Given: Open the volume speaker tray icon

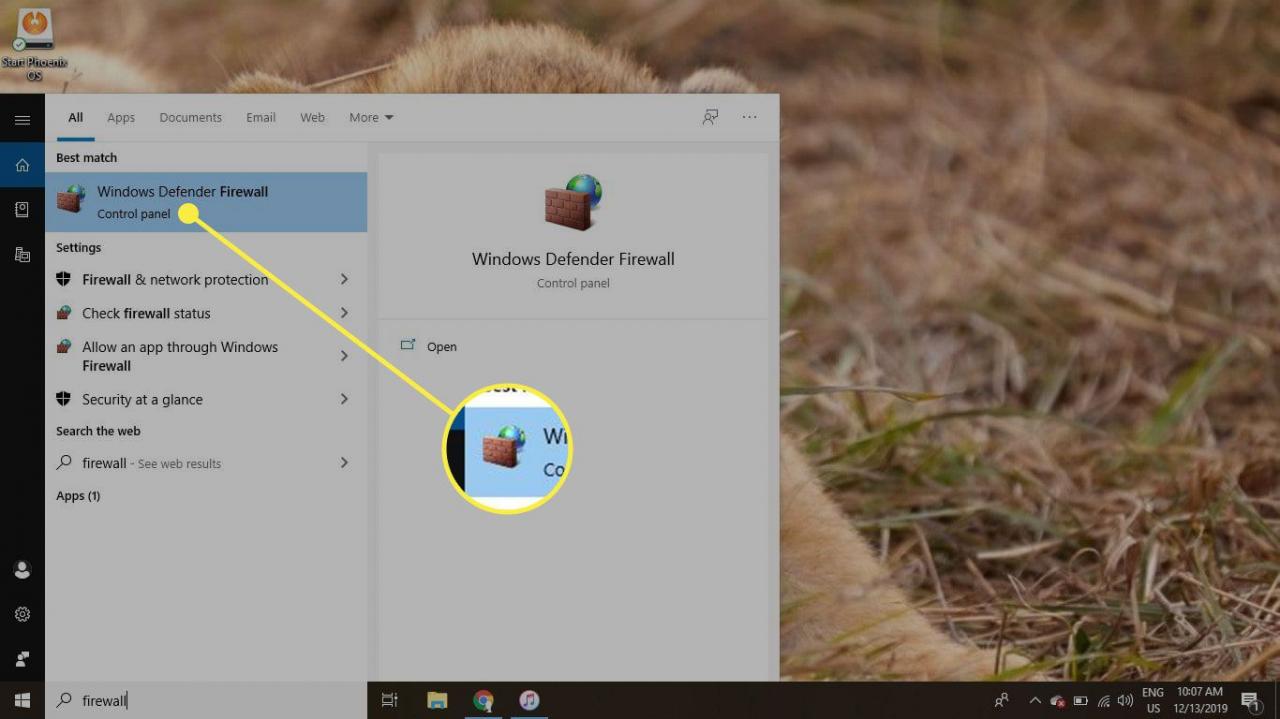Looking at the screenshot, I should 1125,701.
